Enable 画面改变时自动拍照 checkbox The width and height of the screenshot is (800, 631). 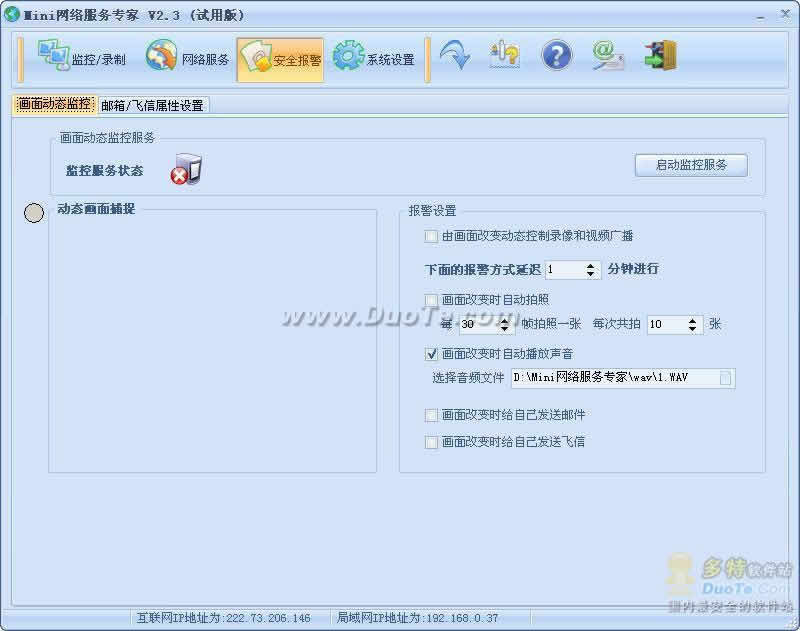coord(431,300)
